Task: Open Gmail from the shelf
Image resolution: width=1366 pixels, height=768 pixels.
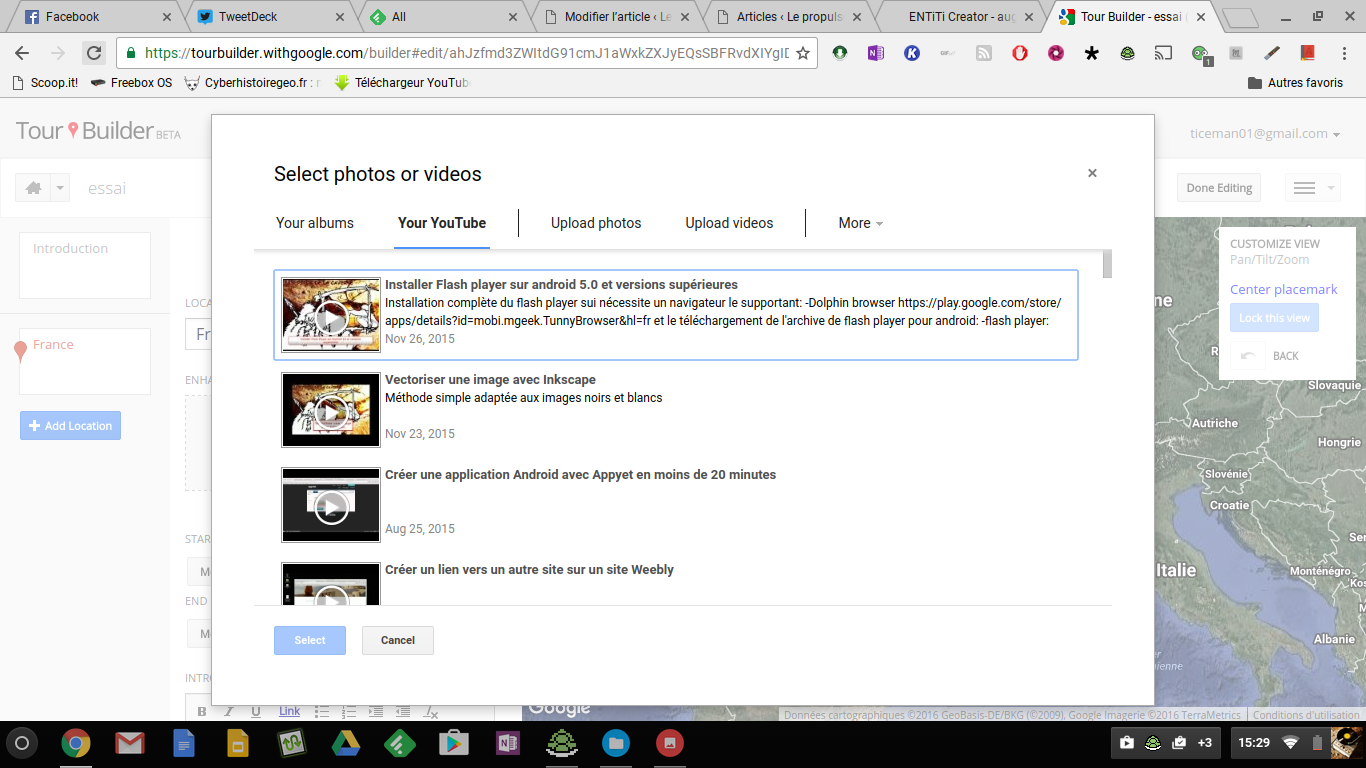Action: 129,743
